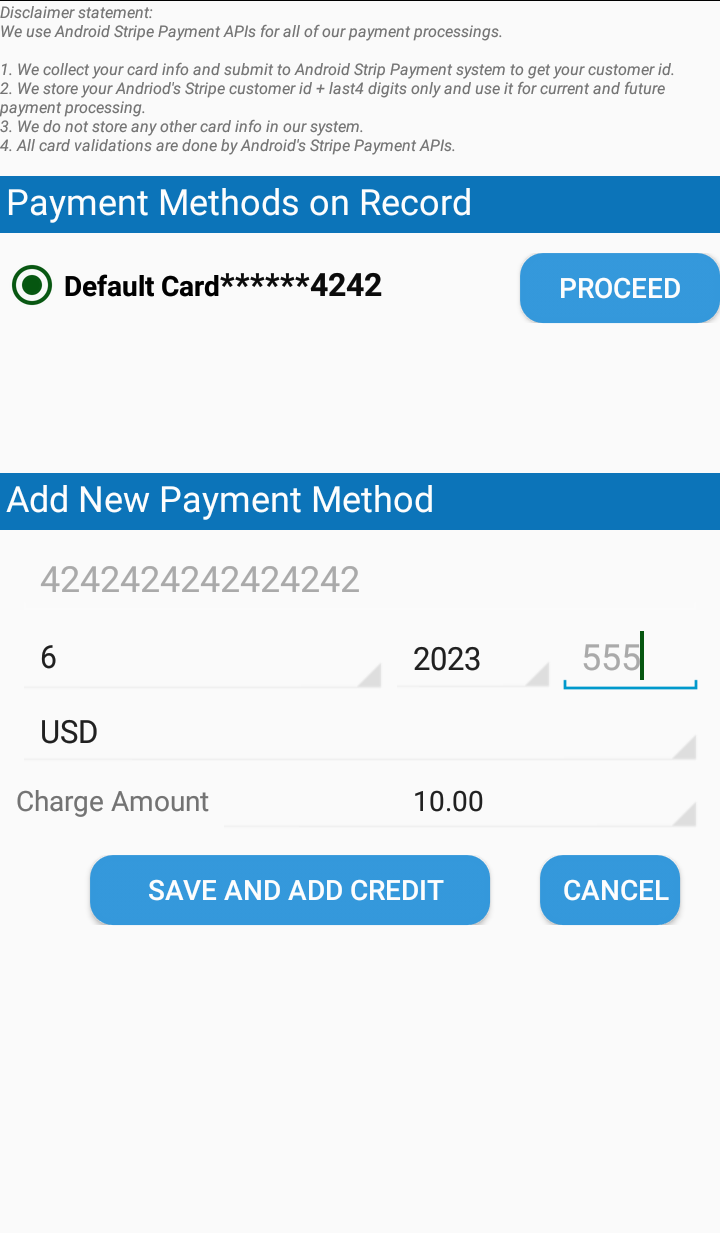
Task: Open the expiry month dropdown showing 6
Action: tap(200, 659)
